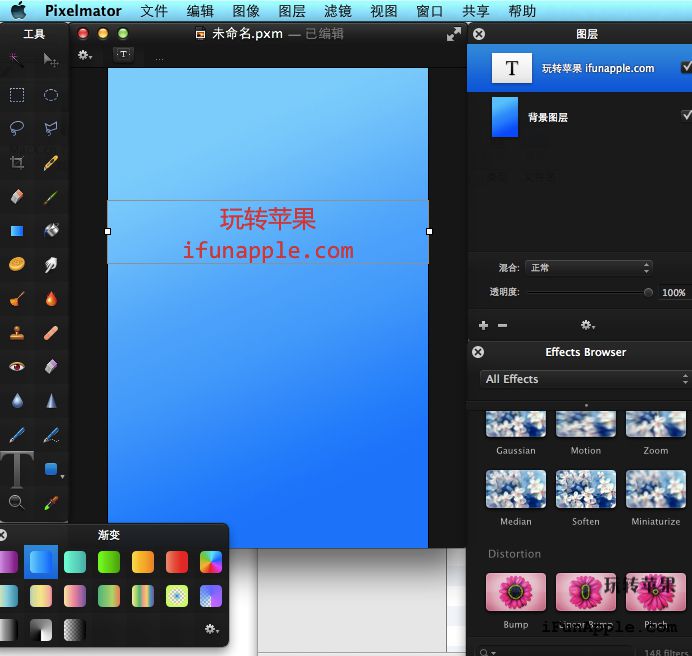The image size is (692, 656).
Task: Close the Effects Browser panel
Action: (478, 352)
